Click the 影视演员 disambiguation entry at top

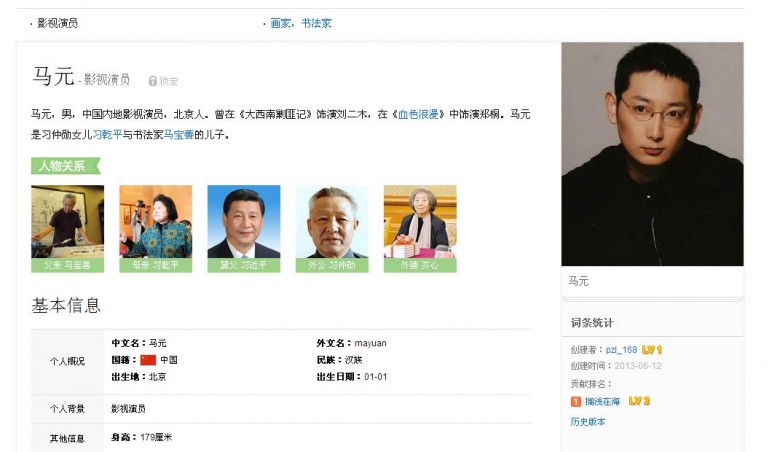point(58,23)
